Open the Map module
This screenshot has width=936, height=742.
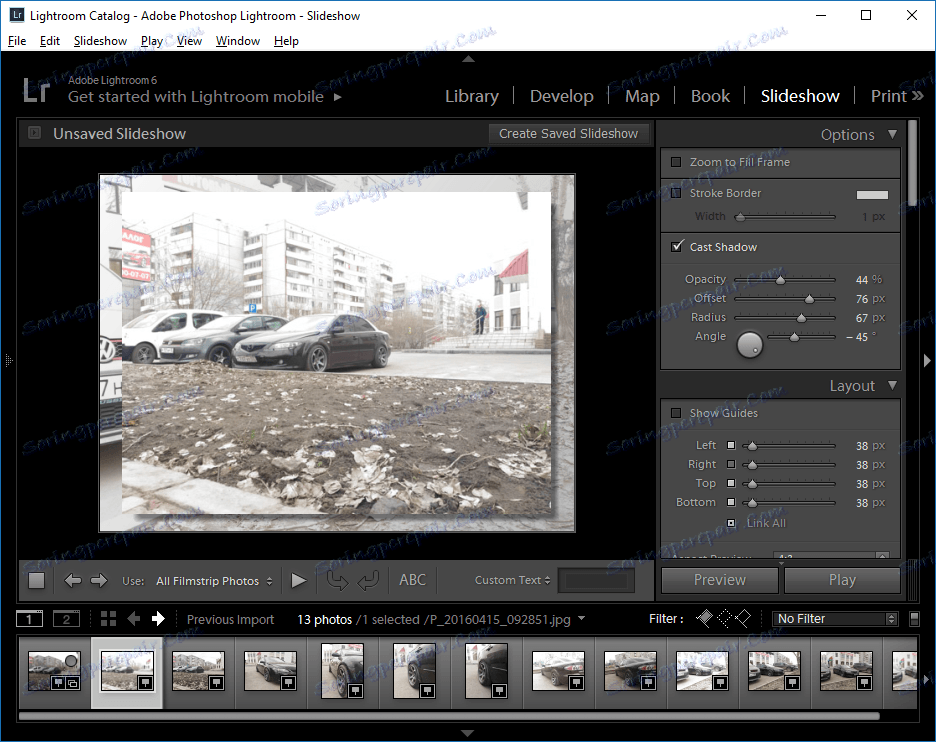[x=642, y=96]
